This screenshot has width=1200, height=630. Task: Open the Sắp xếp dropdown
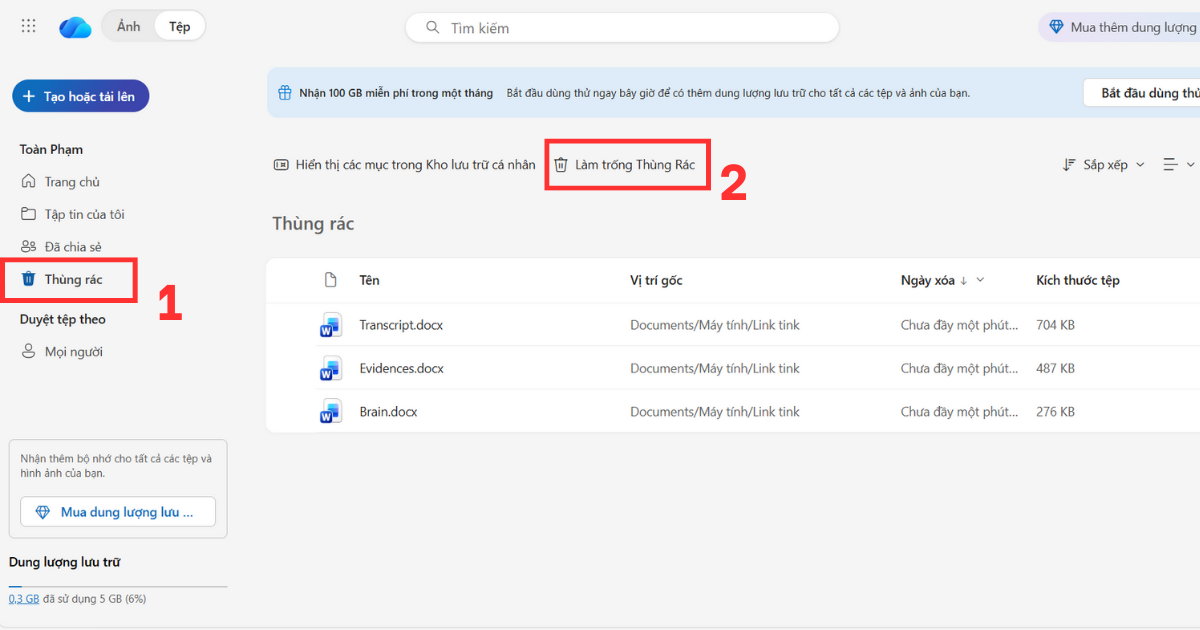click(1103, 164)
